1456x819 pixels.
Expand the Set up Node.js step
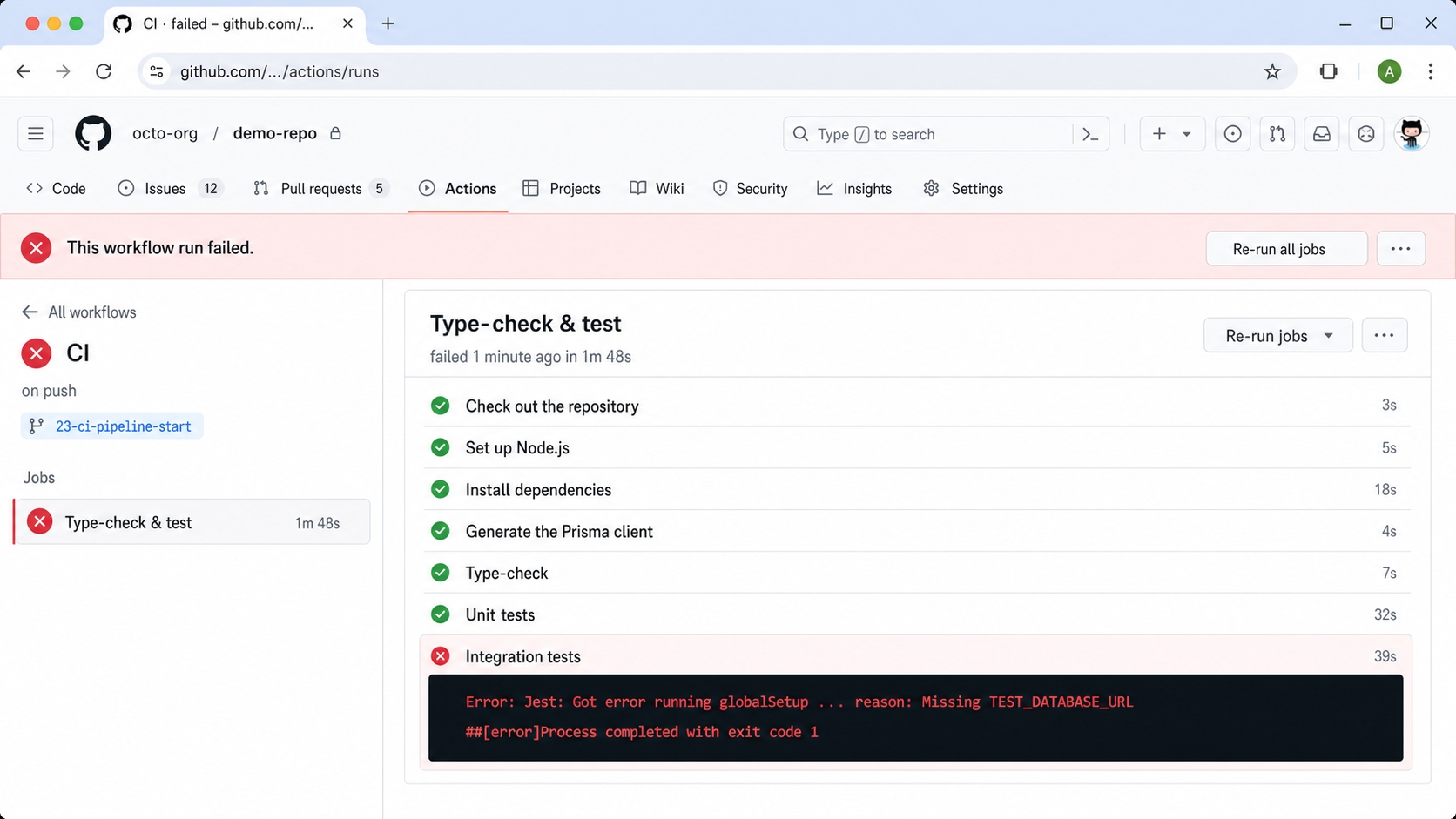[x=916, y=447]
